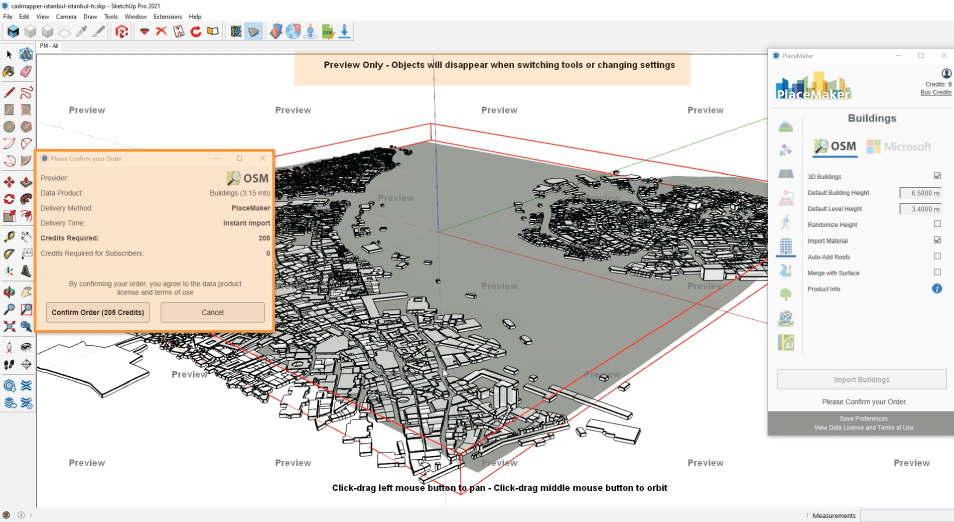Select the Pan hand tool
The height and width of the screenshot is (522, 954).
coord(26,293)
